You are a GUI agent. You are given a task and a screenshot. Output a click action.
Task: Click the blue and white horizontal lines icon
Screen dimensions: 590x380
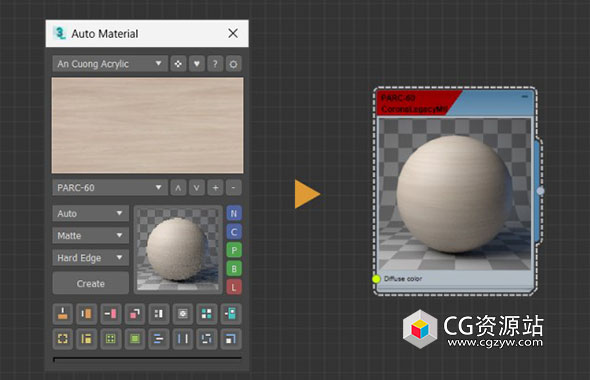[159, 339]
